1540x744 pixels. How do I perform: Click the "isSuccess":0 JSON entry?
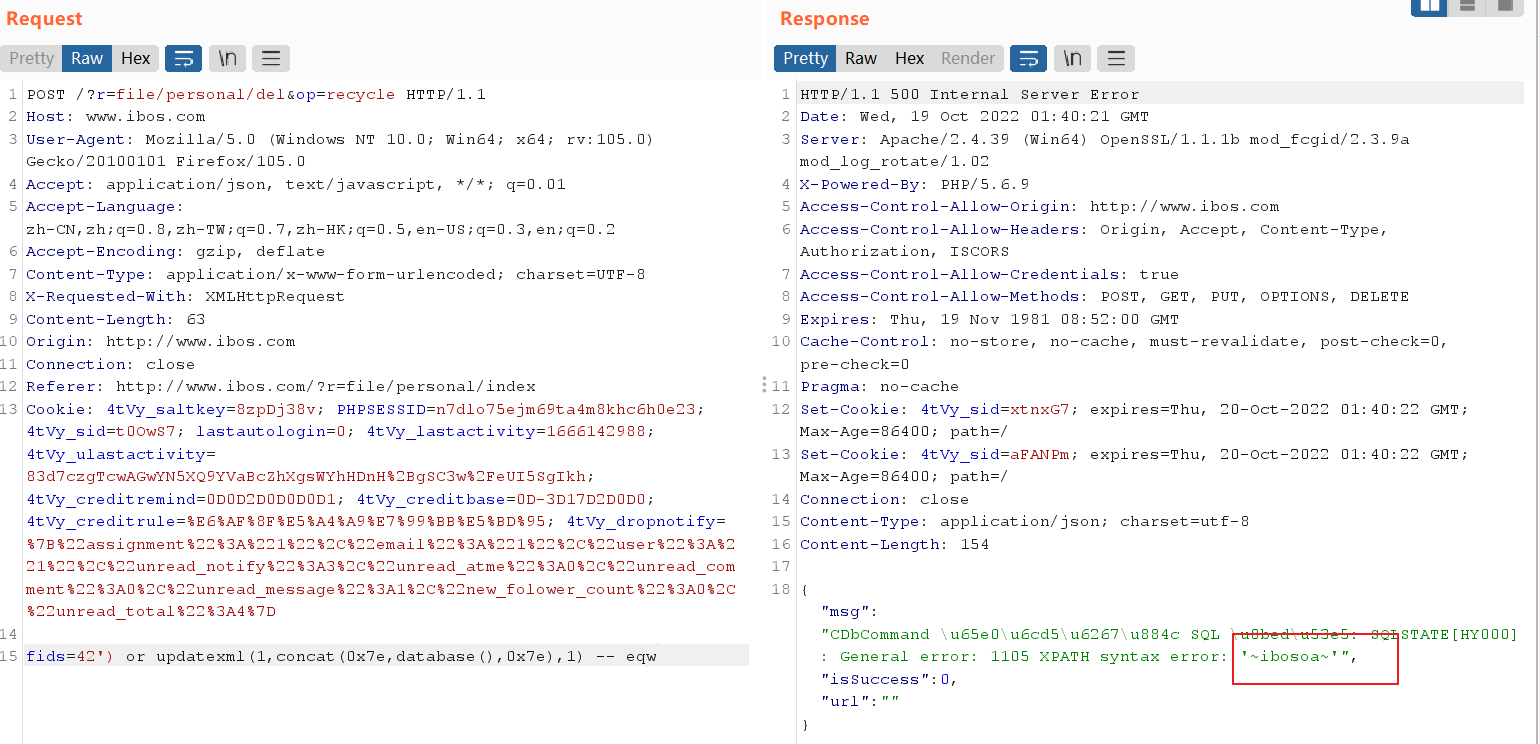[889, 679]
